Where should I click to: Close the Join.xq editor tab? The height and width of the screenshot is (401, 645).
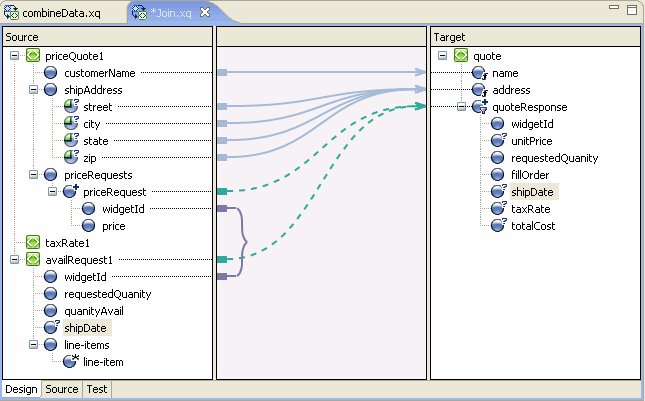coord(205,12)
